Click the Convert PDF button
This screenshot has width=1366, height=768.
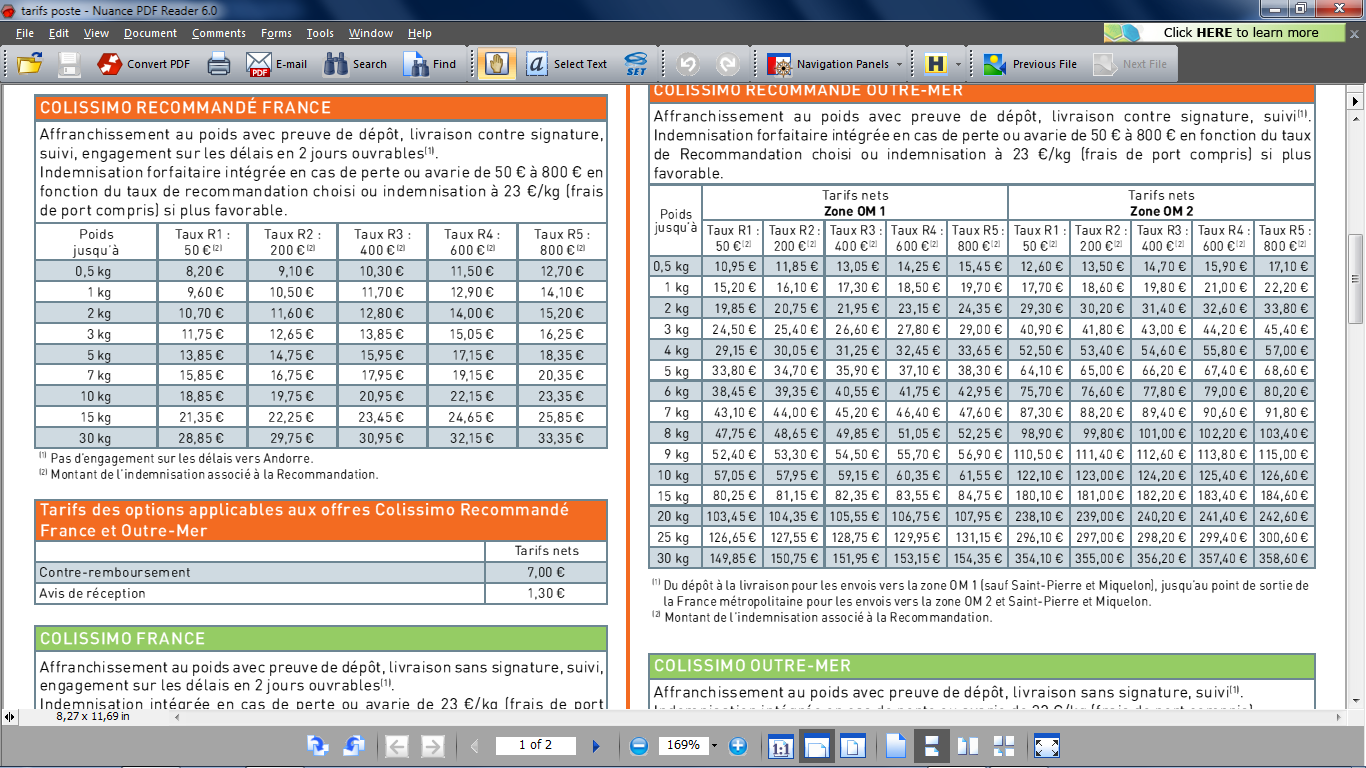144,64
